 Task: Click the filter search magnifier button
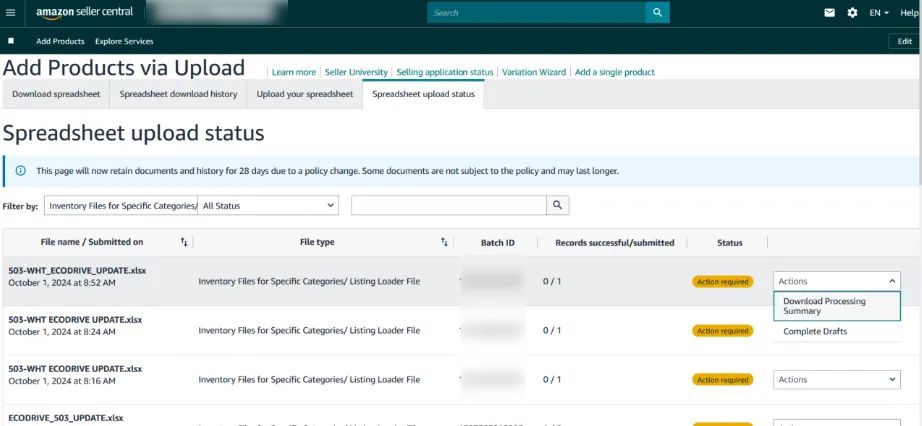point(557,205)
